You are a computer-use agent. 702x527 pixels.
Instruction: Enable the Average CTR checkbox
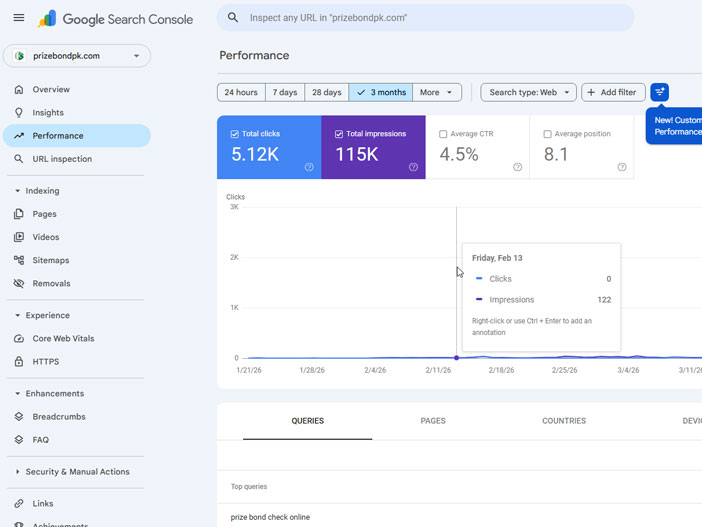[x=443, y=134]
